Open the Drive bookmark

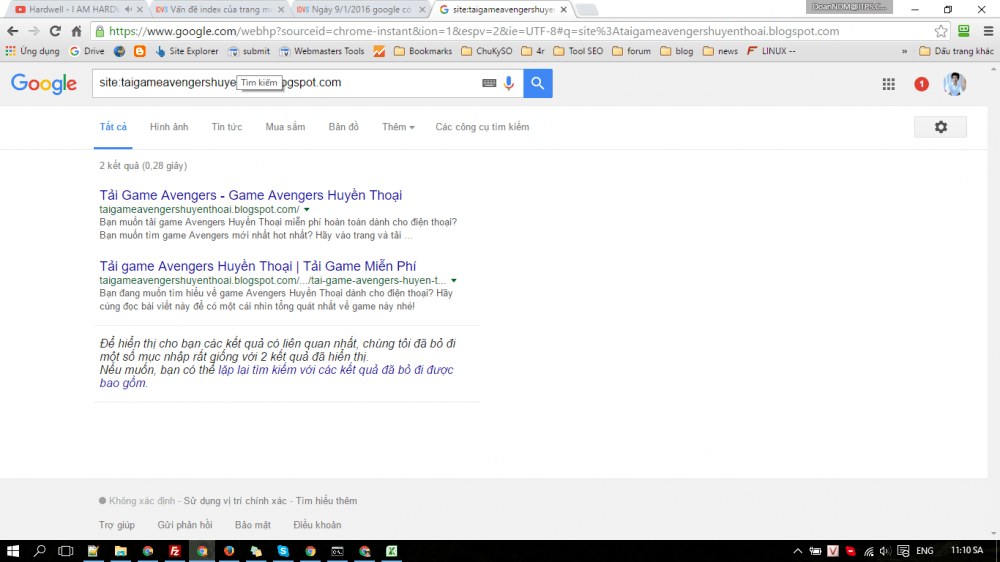pyautogui.click(x=87, y=51)
